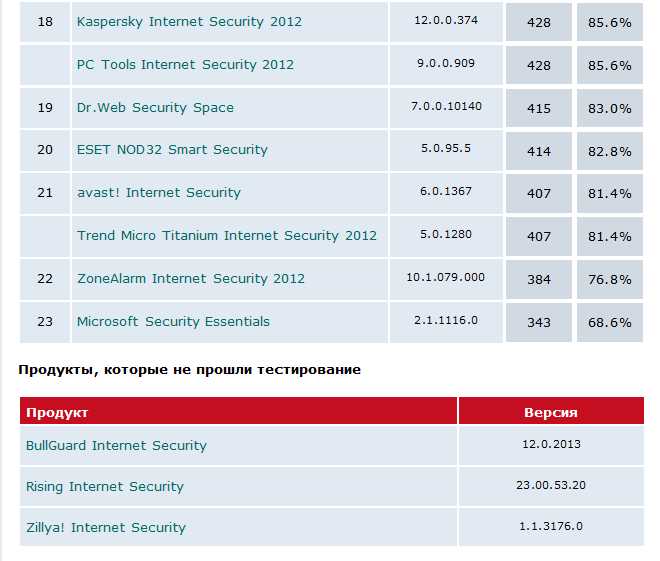Click PC Tools Internet Security 2012
660x561 pixels.
click(x=185, y=65)
